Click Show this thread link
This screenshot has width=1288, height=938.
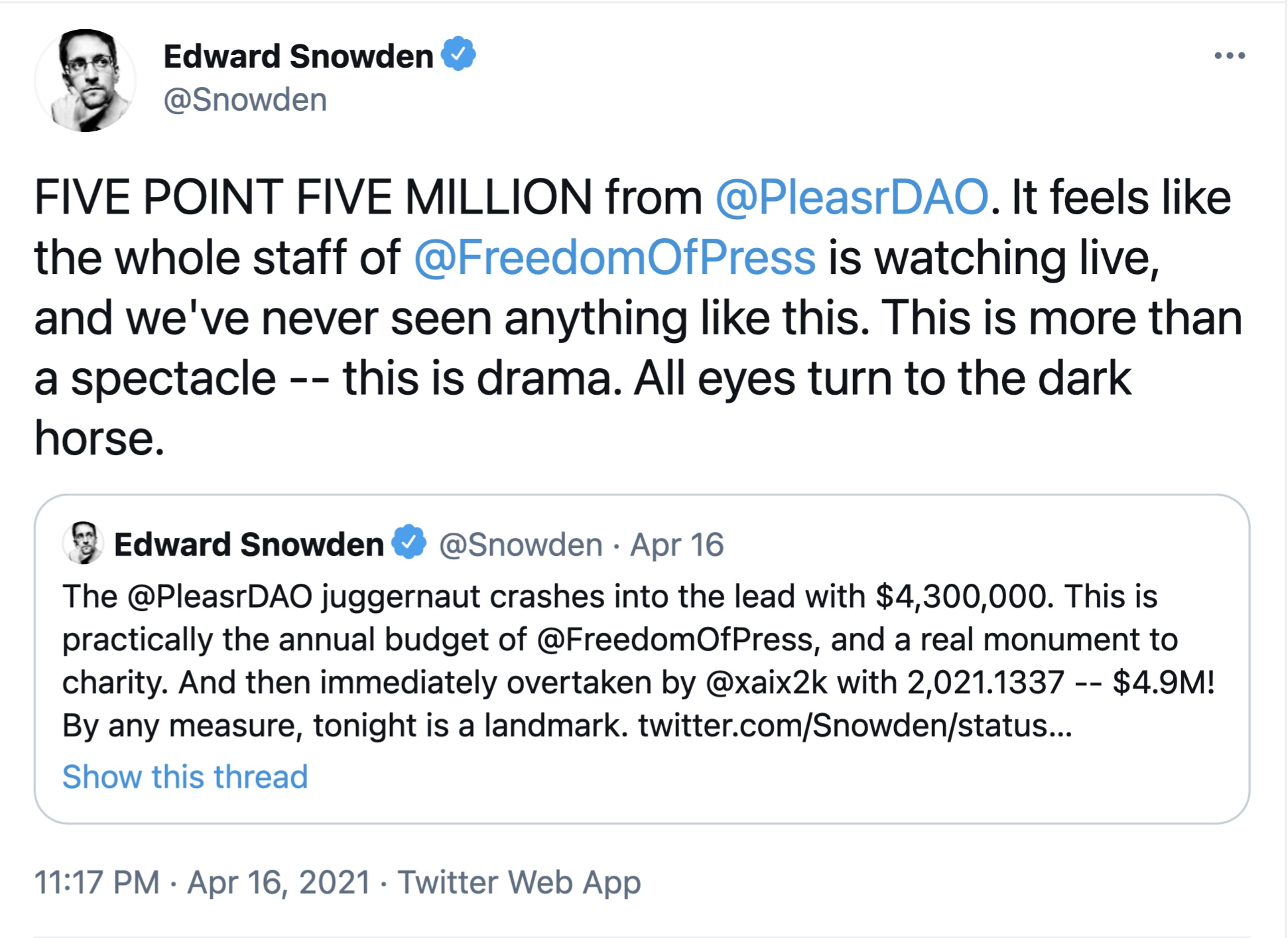coord(185,776)
